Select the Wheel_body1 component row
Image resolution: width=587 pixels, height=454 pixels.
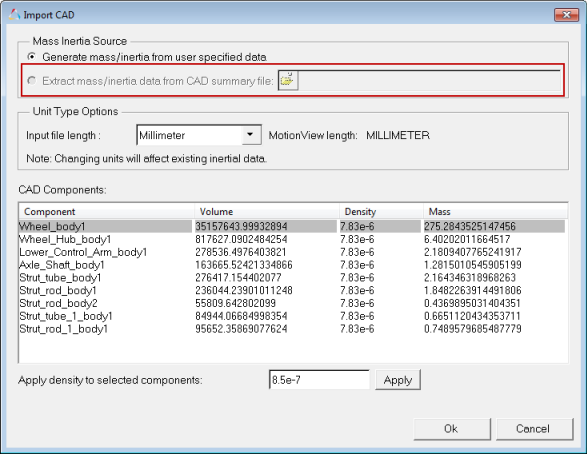[x=292, y=226]
